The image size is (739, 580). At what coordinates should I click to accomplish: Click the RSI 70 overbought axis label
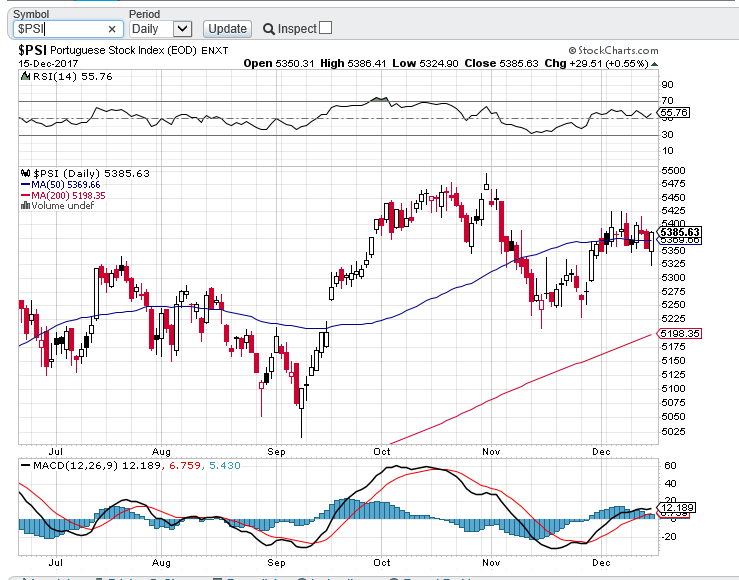pos(667,100)
